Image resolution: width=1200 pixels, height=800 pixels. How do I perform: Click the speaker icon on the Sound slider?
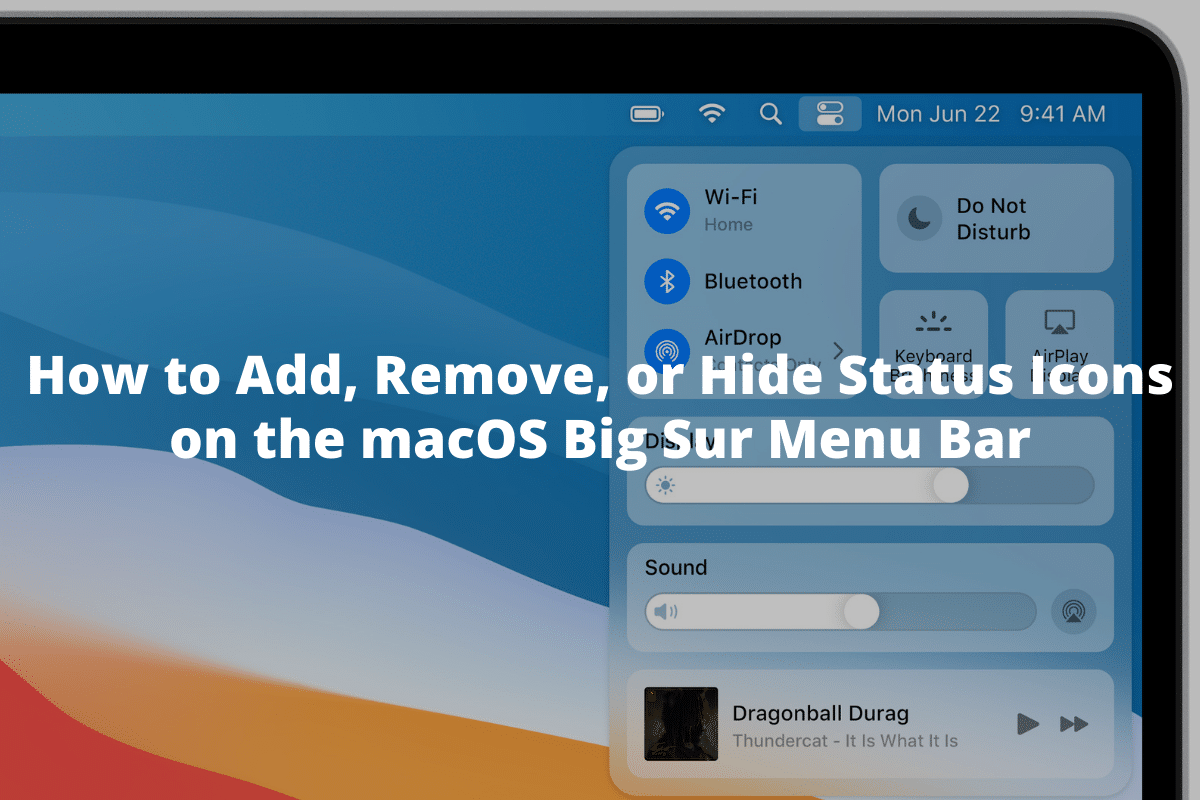point(666,611)
